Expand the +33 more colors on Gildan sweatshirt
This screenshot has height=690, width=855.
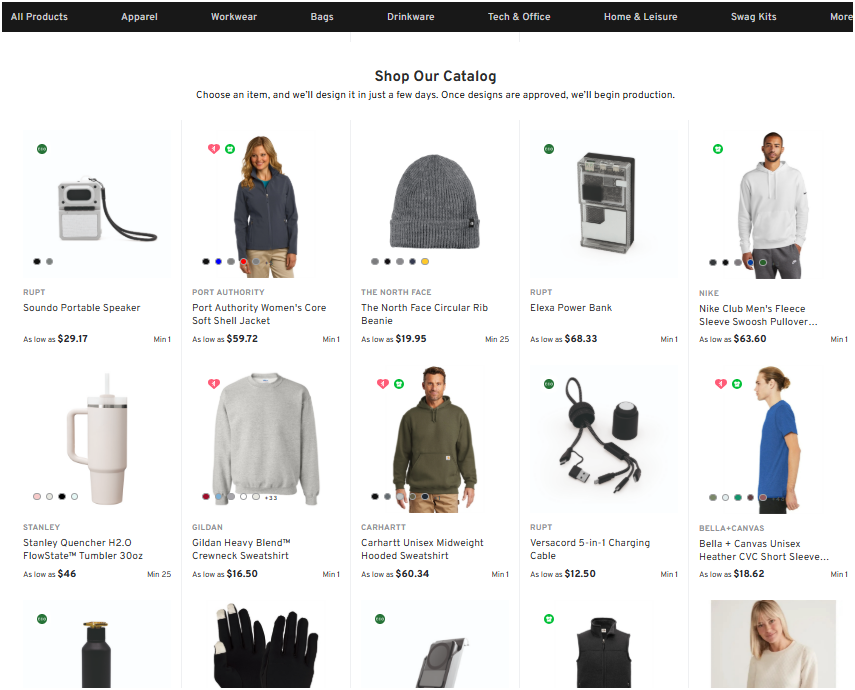(x=270, y=497)
